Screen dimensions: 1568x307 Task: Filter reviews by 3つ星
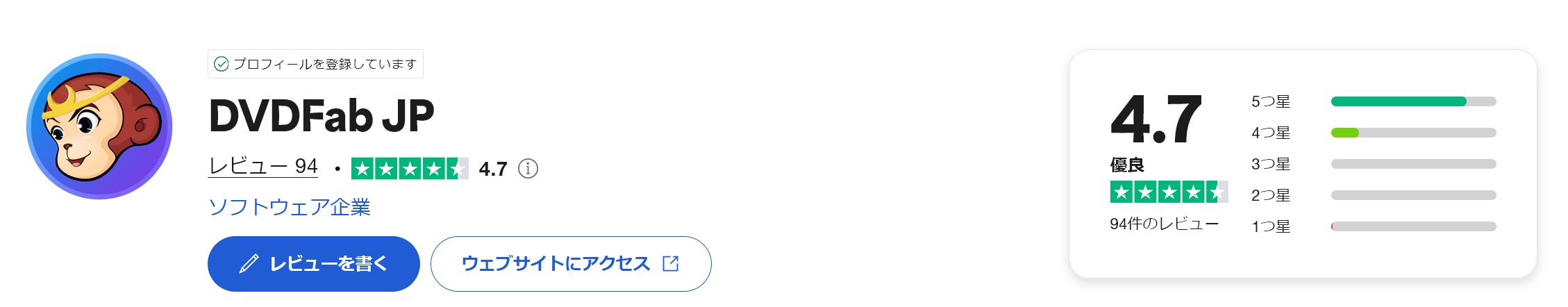point(1374,164)
